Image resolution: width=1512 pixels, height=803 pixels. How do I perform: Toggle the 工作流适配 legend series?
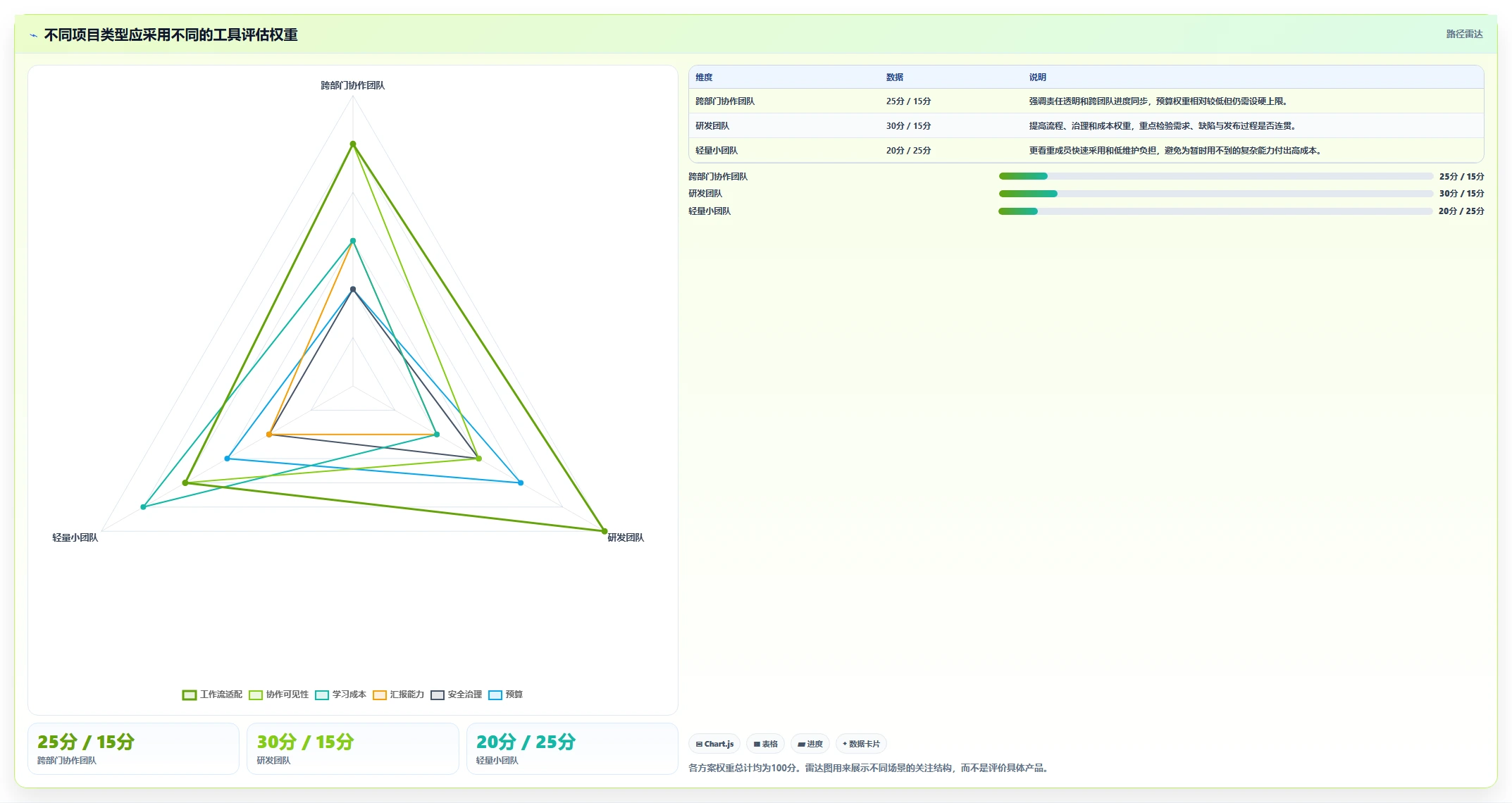click(x=212, y=695)
